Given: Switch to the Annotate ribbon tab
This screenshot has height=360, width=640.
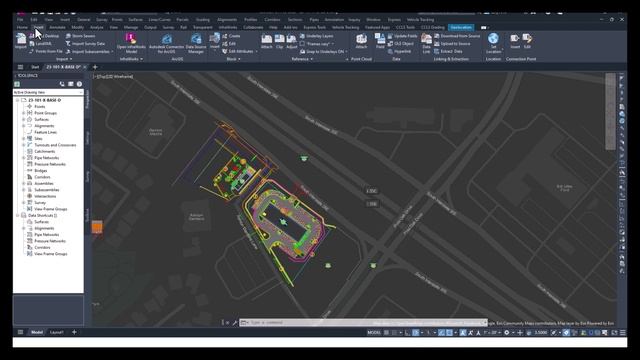Looking at the screenshot, I should [57, 27].
